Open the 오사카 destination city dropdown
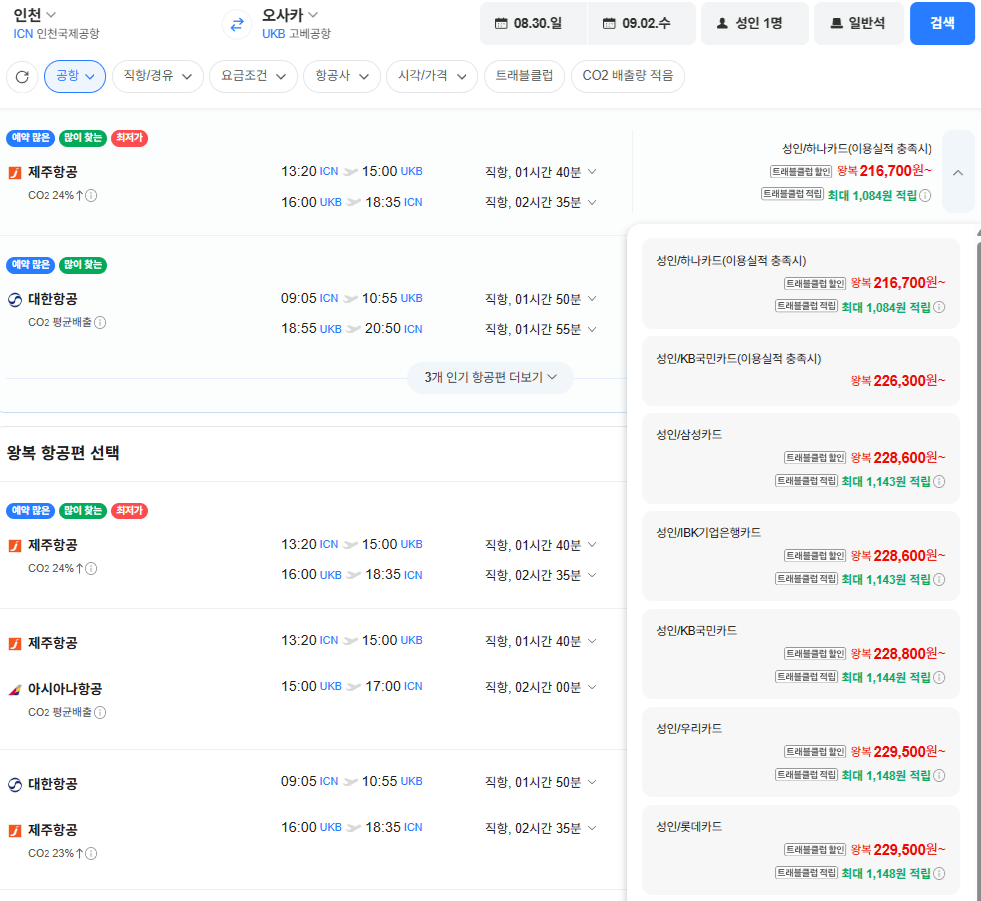This screenshot has height=901, width=981. (290, 14)
